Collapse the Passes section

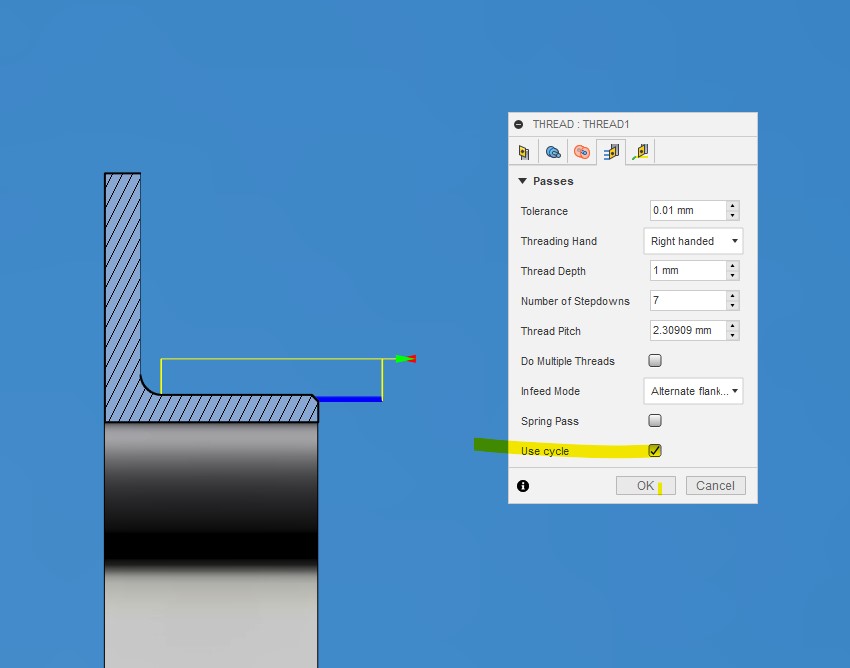522,181
